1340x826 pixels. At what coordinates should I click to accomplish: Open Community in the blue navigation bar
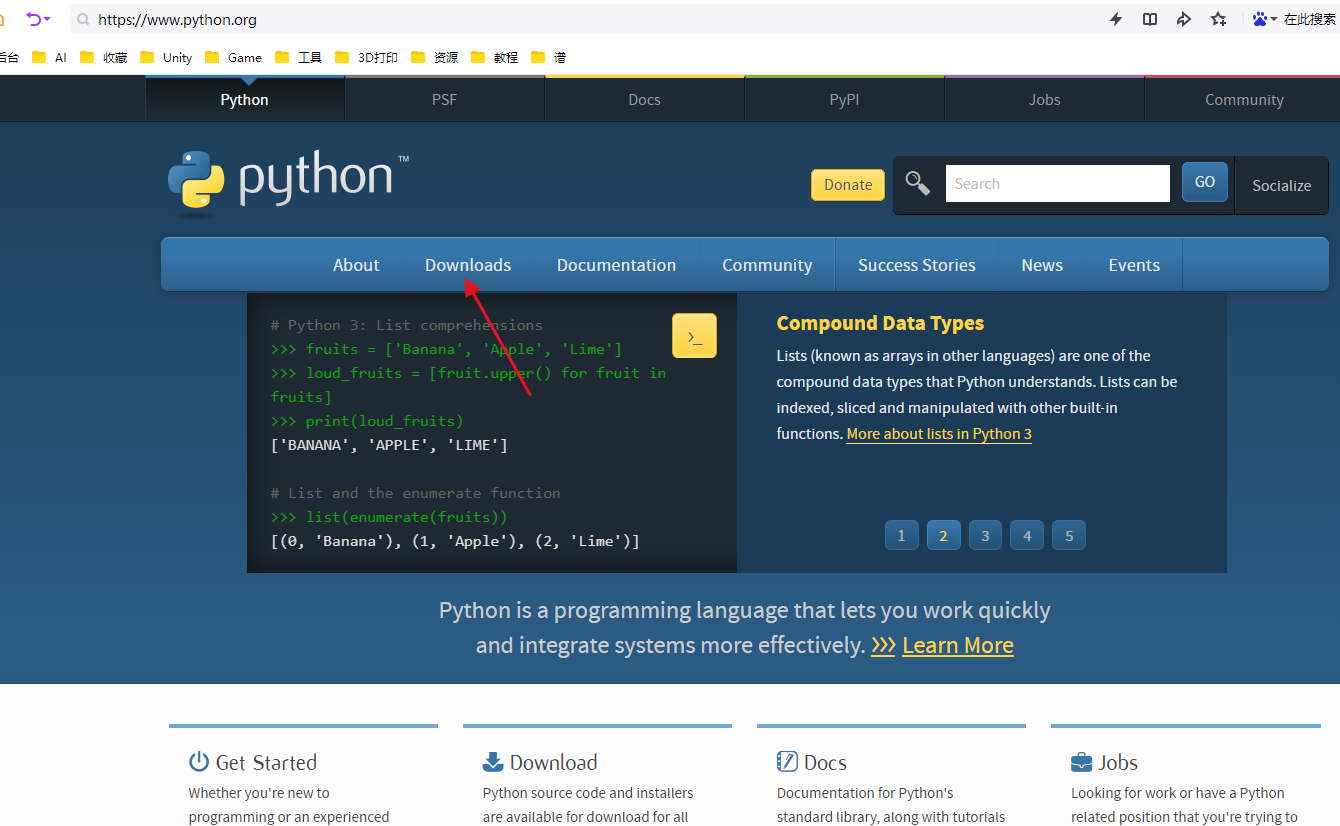click(x=767, y=265)
